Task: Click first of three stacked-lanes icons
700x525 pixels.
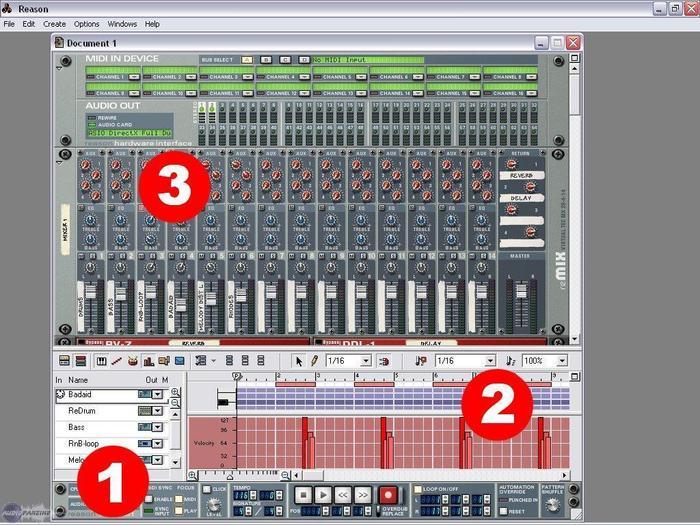Action: (229, 360)
